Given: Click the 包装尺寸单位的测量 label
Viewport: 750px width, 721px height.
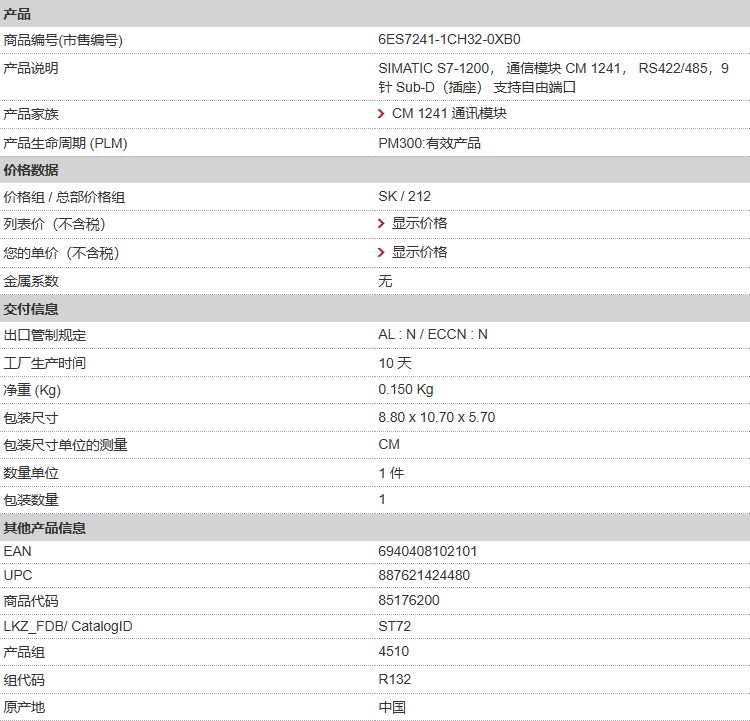Looking at the screenshot, I should click(65, 445).
